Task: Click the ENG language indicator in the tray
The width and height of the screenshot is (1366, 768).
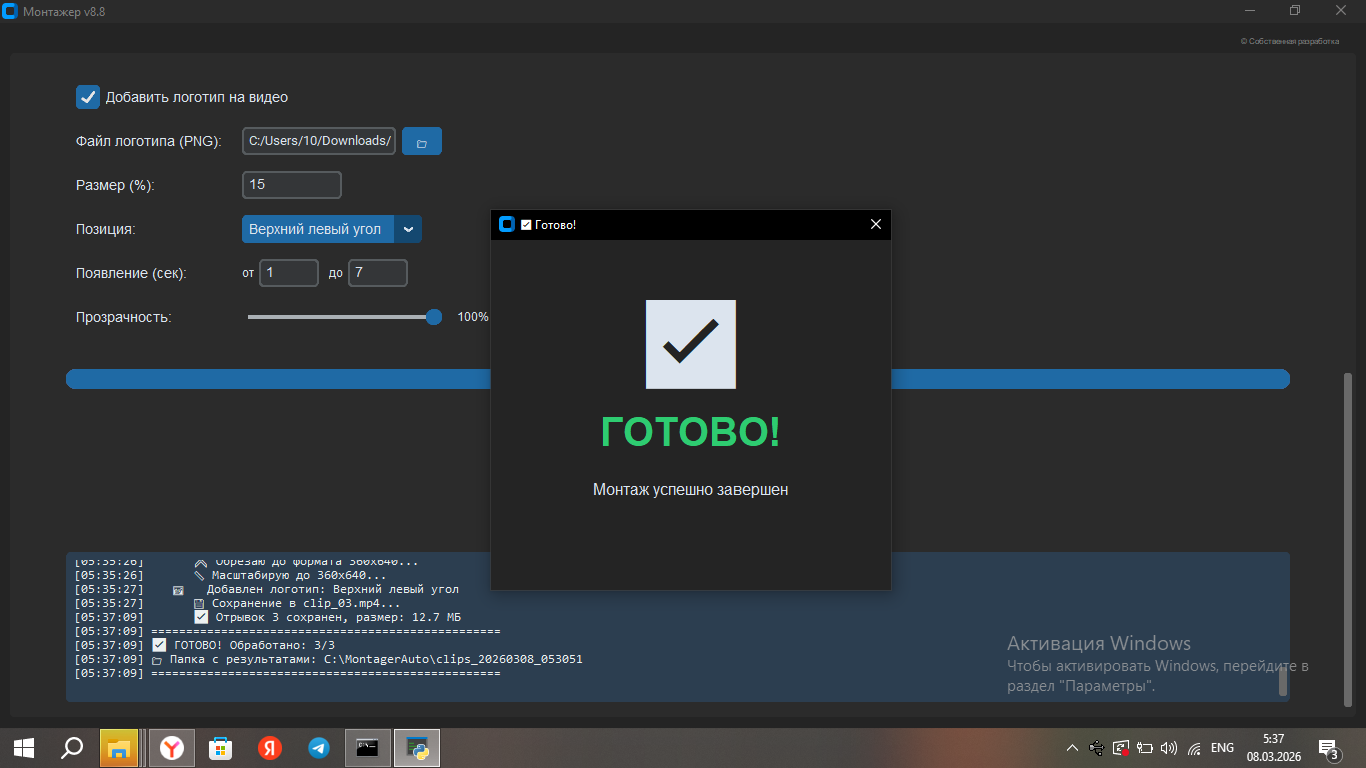Action: (x=1222, y=748)
